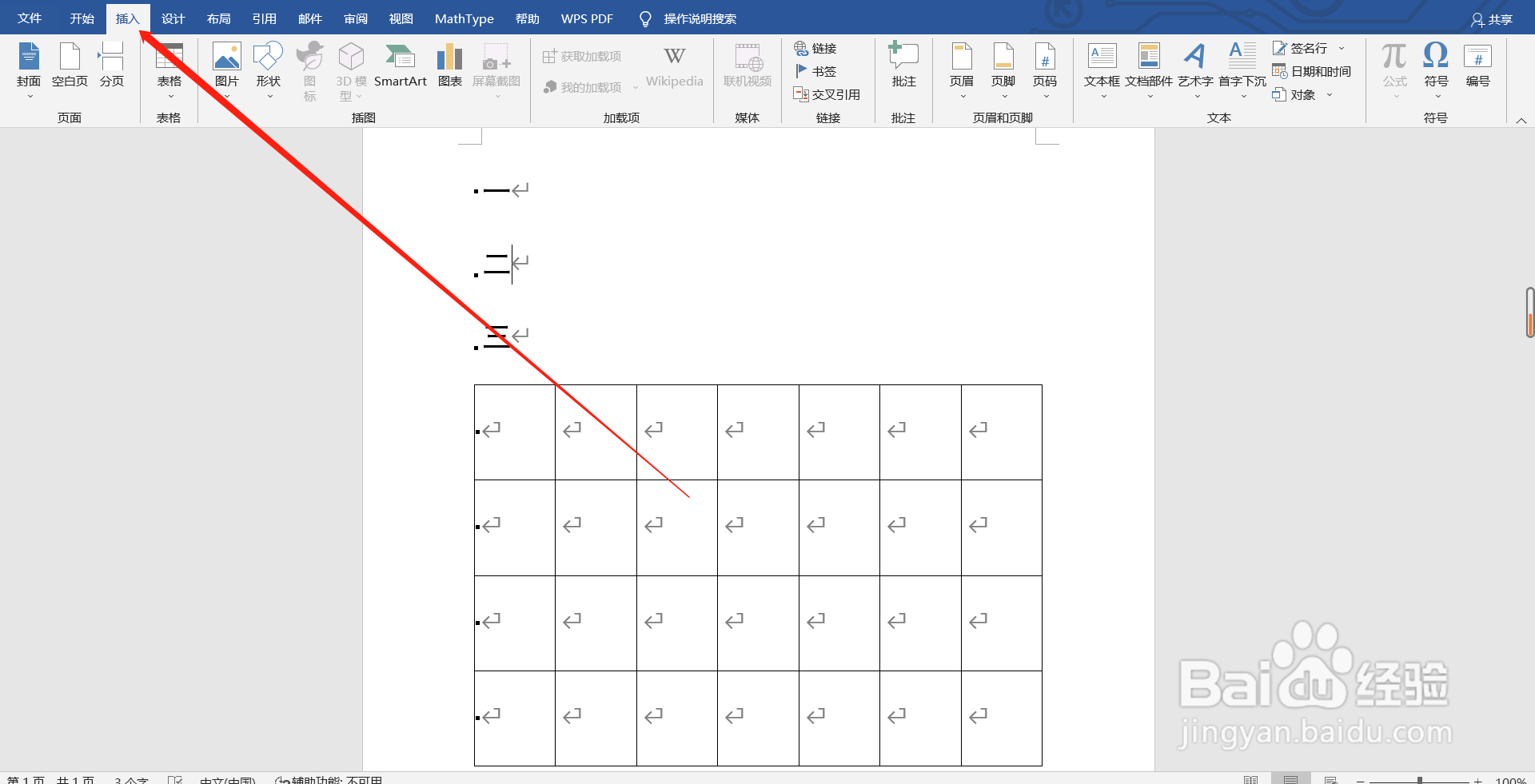Image resolution: width=1535 pixels, height=784 pixels.
Task: Insert a cover page (封面)
Action: (29, 70)
